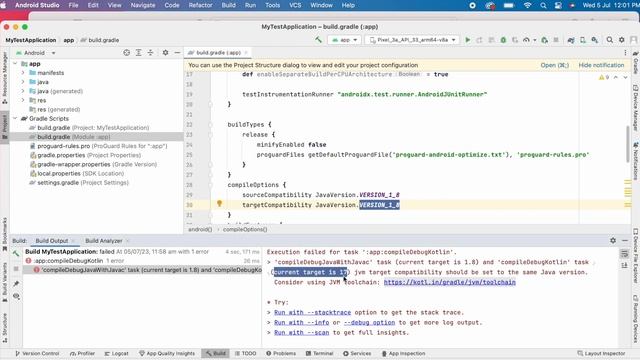Click the eye view options icon in the Build panel
The image size is (640, 360).
click(16, 296)
